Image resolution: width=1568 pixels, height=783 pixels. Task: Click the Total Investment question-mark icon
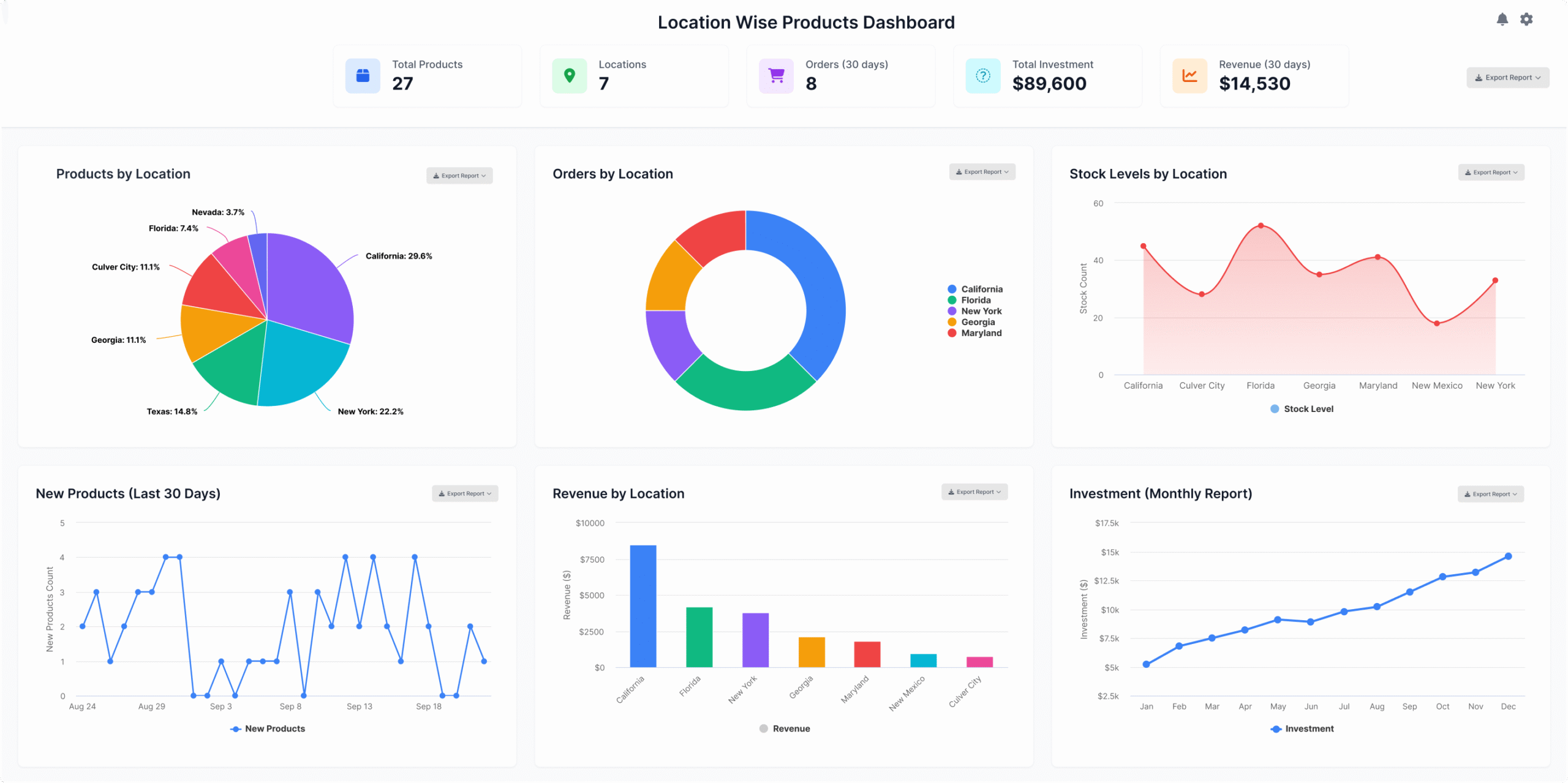[982, 75]
